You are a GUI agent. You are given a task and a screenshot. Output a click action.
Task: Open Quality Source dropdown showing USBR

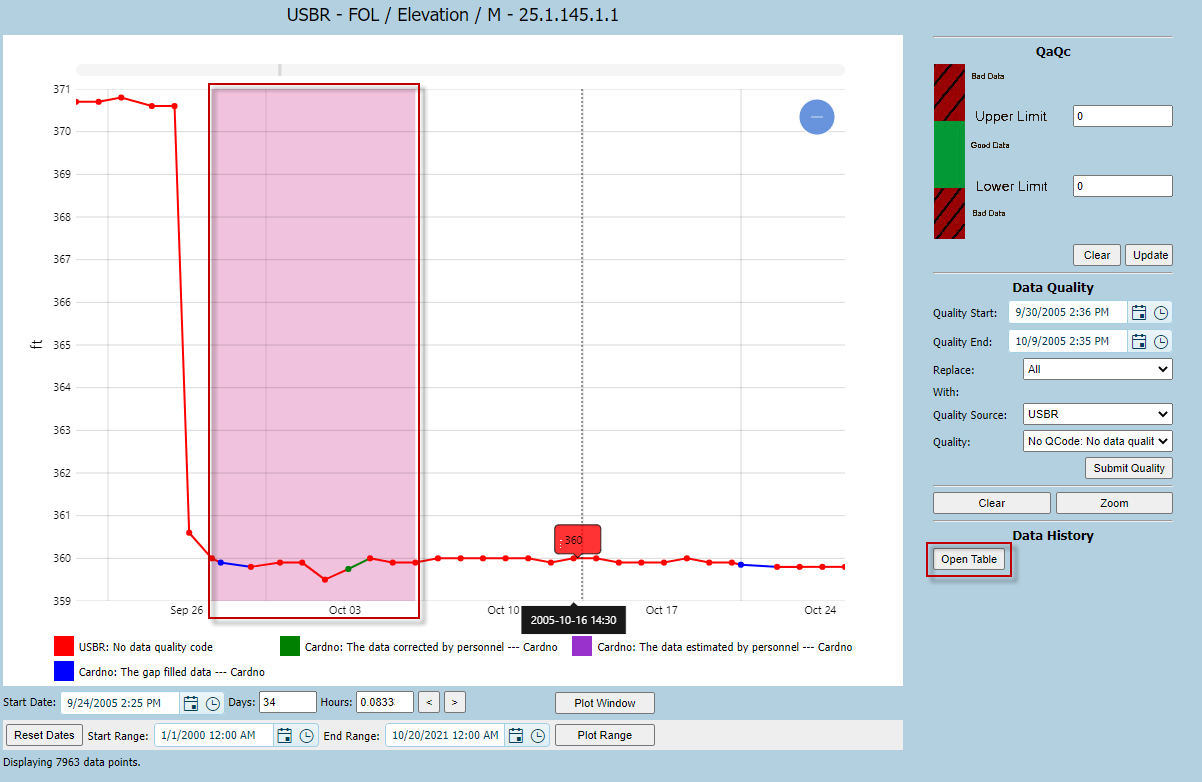pos(1098,413)
